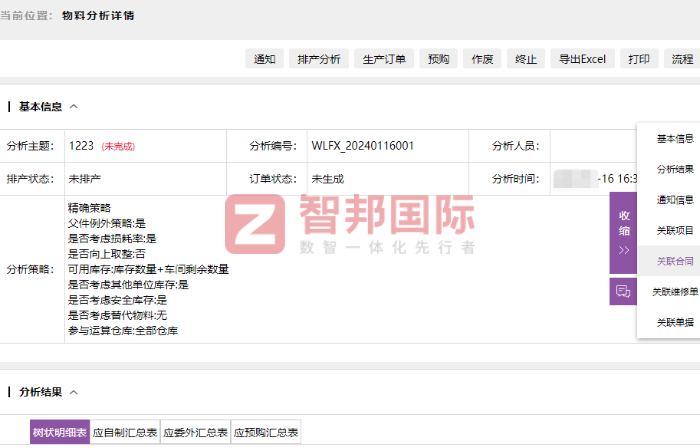Click the 打印 print button
This screenshot has width=700, height=448.
tap(639, 59)
